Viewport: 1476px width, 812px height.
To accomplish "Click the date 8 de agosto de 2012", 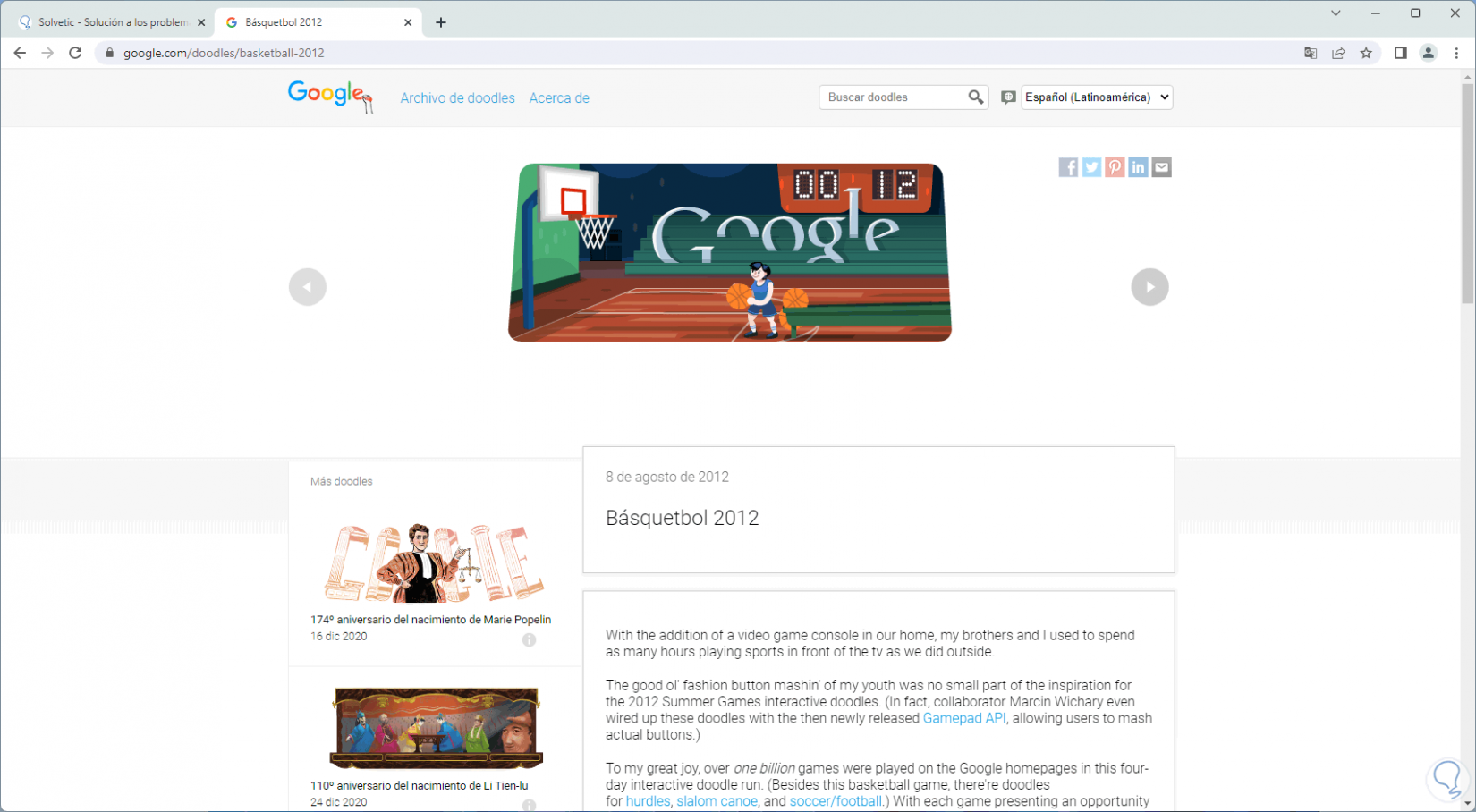I will click(667, 477).
